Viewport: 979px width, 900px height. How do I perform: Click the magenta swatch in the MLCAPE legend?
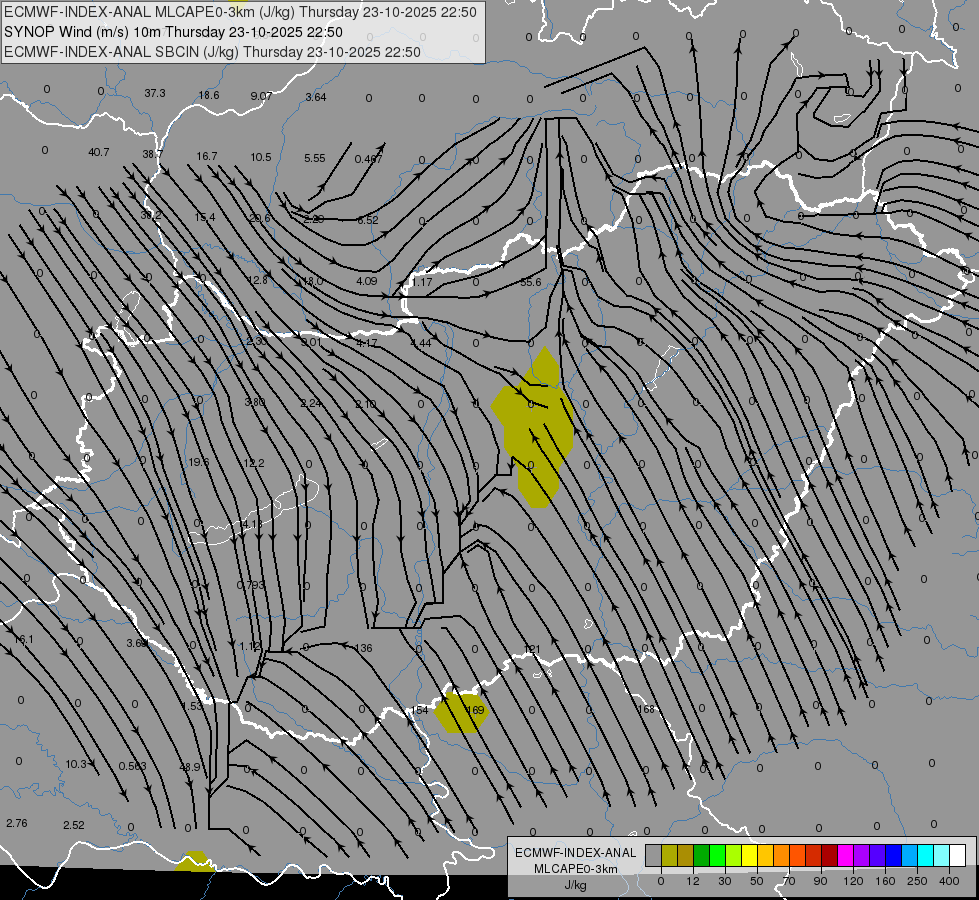pos(845,855)
